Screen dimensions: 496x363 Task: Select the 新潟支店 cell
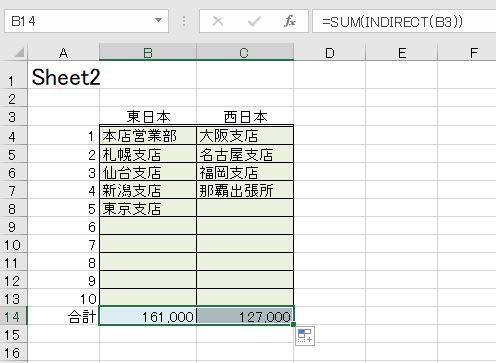pyautogui.click(x=148, y=190)
